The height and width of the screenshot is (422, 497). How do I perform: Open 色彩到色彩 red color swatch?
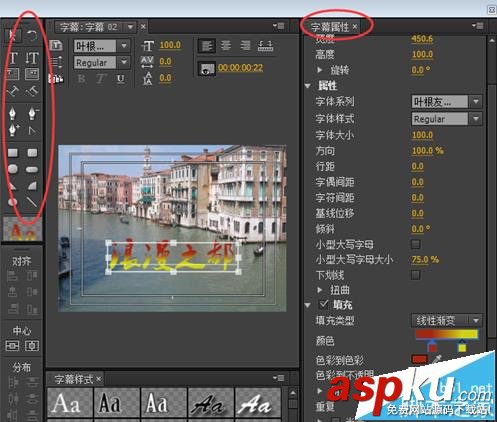420,359
